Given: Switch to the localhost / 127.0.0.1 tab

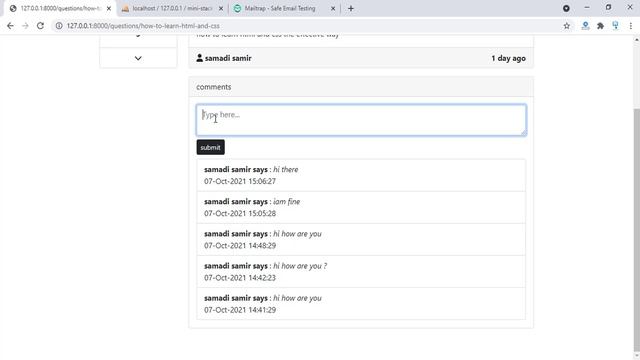Looking at the screenshot, I should pyautogui.click(x=172, y=8).
